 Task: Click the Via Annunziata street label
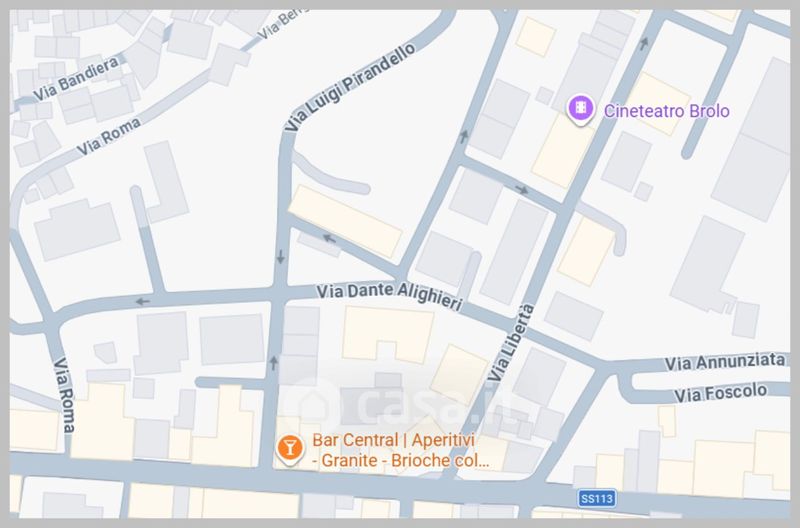tap(724, 362)
